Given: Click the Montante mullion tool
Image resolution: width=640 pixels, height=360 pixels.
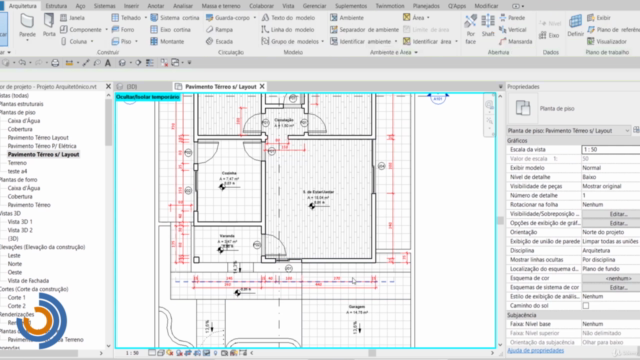Looking at the screenshot, I should [167, 42].
